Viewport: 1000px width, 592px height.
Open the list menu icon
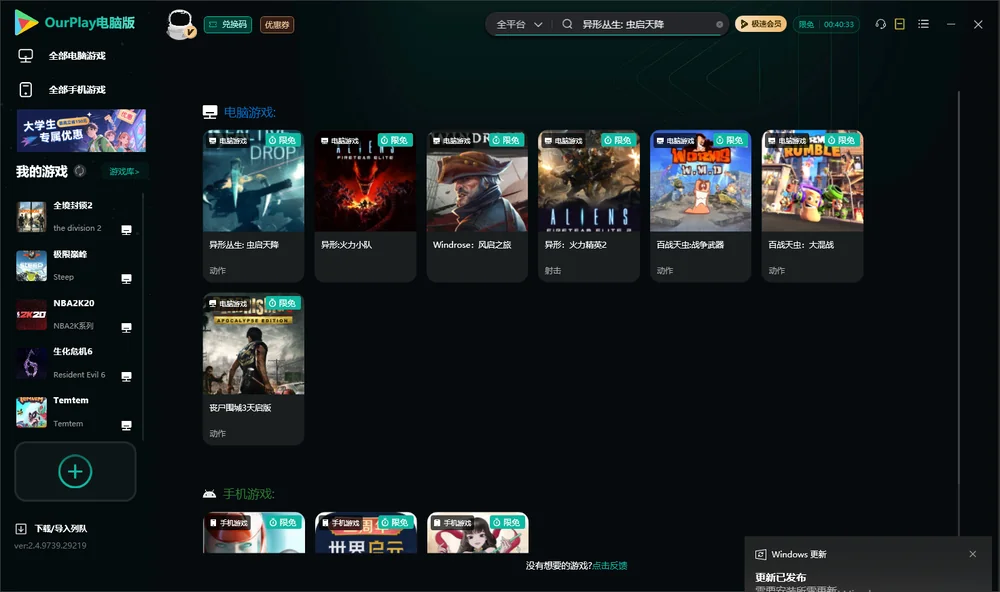coord(923,24)
